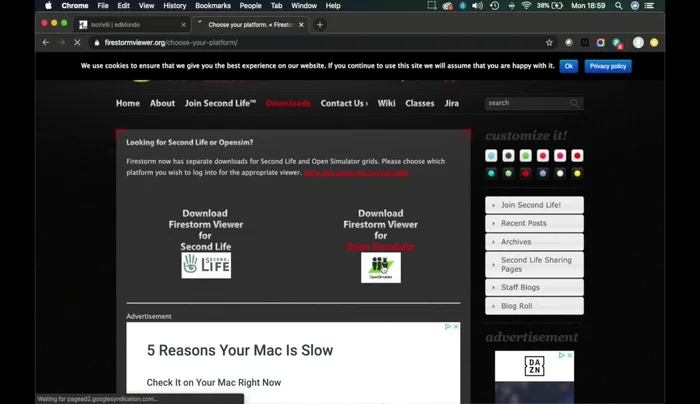
Task: Expand Second Life Sharing Pages section
Action: pos(534,264)
